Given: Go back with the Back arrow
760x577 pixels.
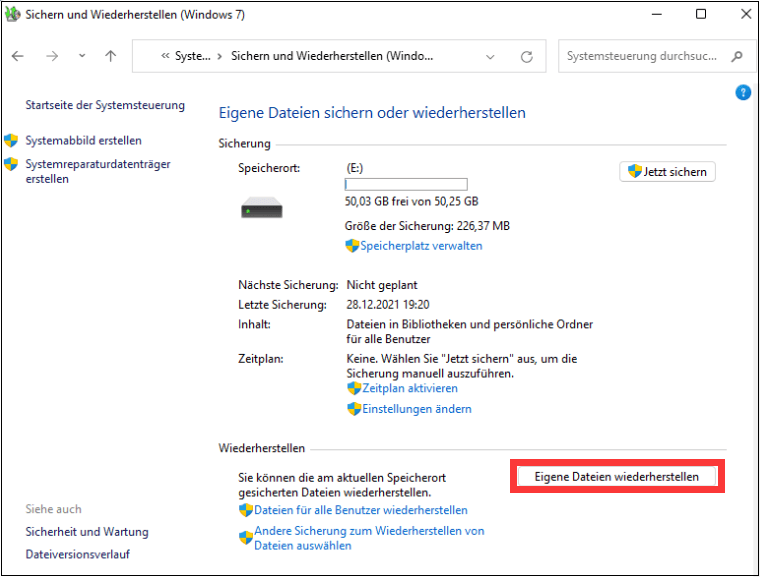Looking at the screenshot, I should point(18,56).
